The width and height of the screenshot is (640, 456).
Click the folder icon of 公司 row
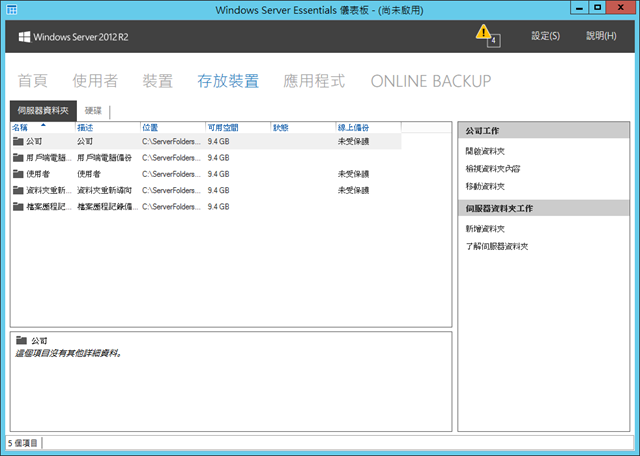(18, 141)
